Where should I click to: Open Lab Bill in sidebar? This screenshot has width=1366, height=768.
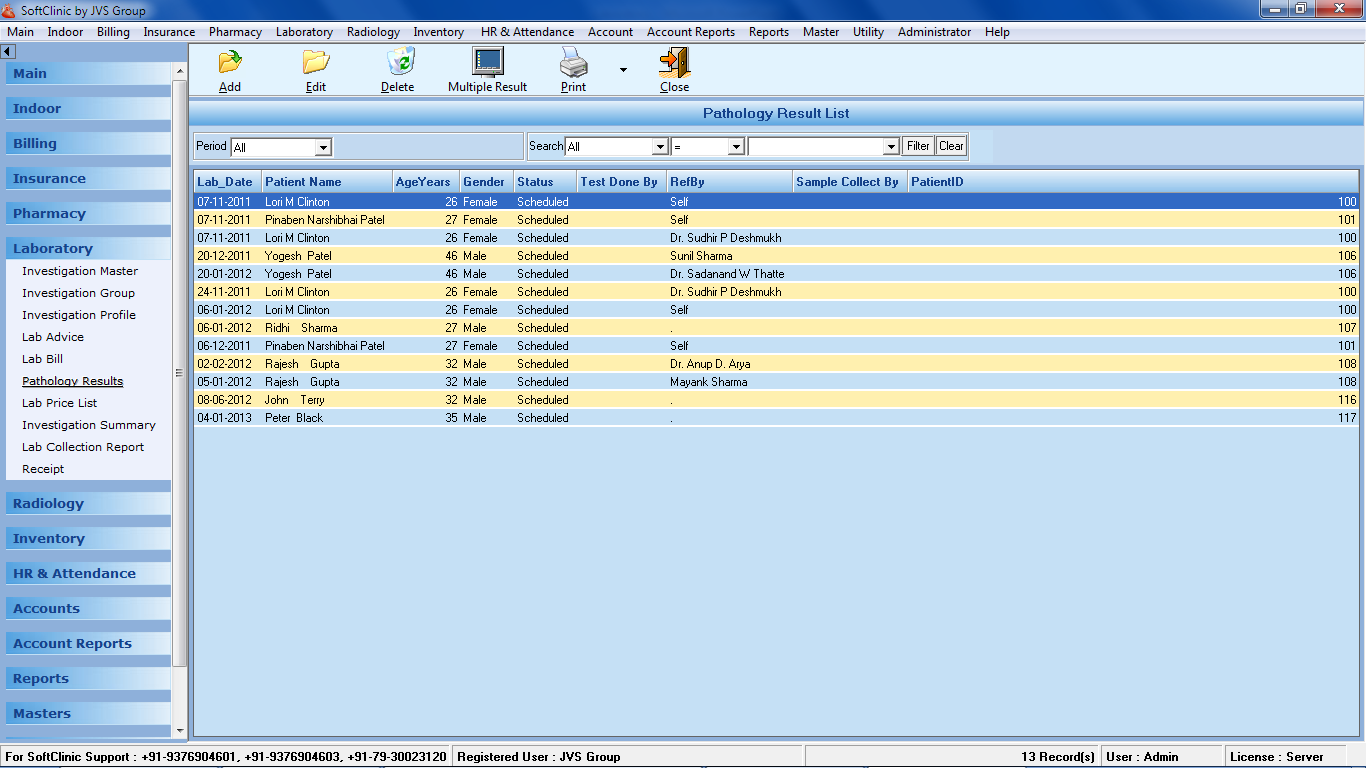(42, 359)
